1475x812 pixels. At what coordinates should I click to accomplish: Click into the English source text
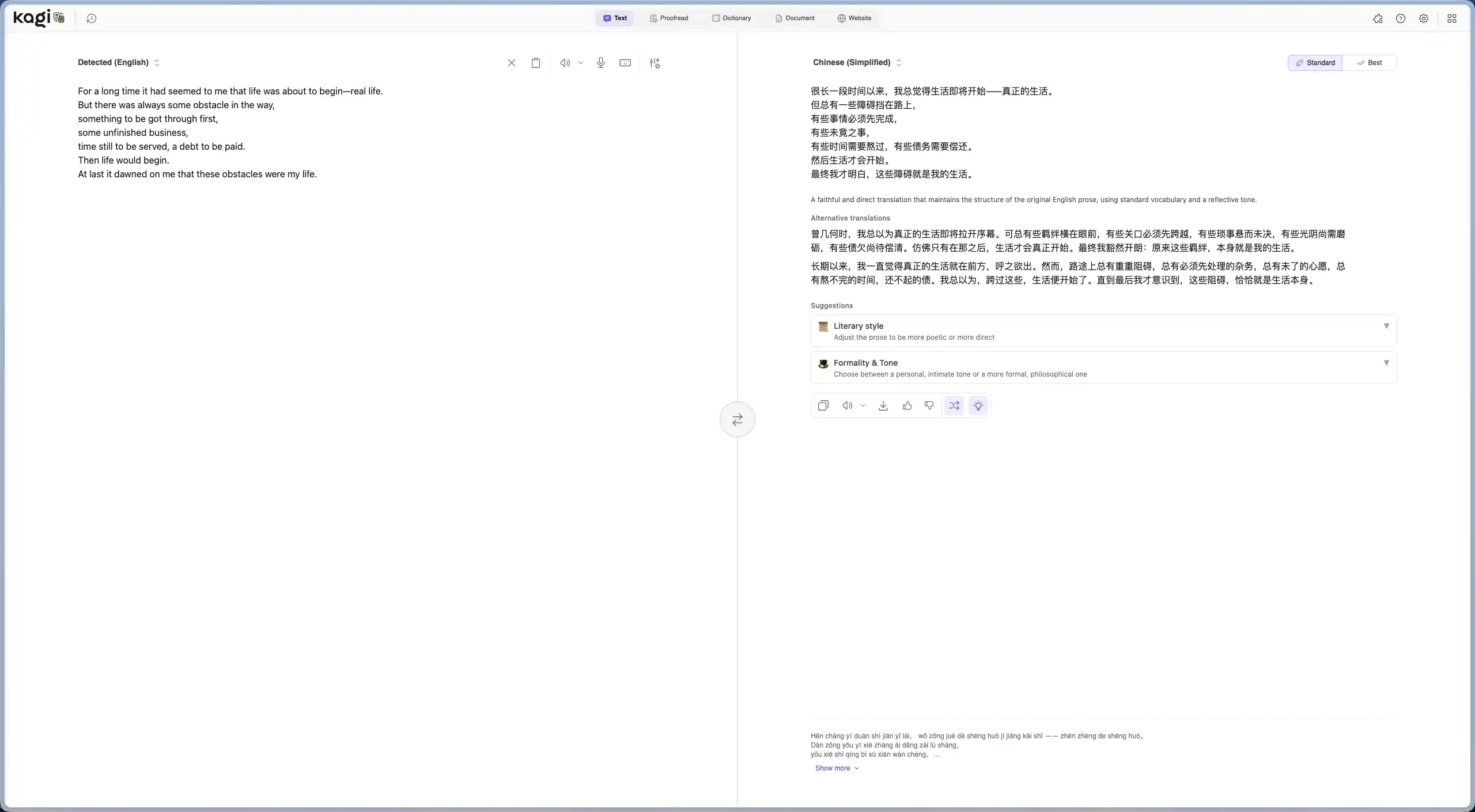pyautogui.click(x=230, y=132)
